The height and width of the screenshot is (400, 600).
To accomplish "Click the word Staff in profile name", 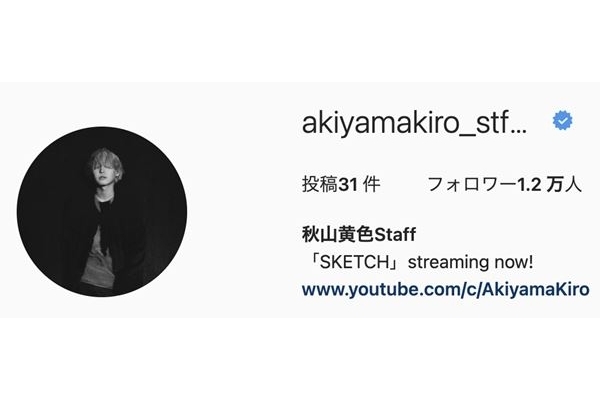I will (x=395, y=235).
